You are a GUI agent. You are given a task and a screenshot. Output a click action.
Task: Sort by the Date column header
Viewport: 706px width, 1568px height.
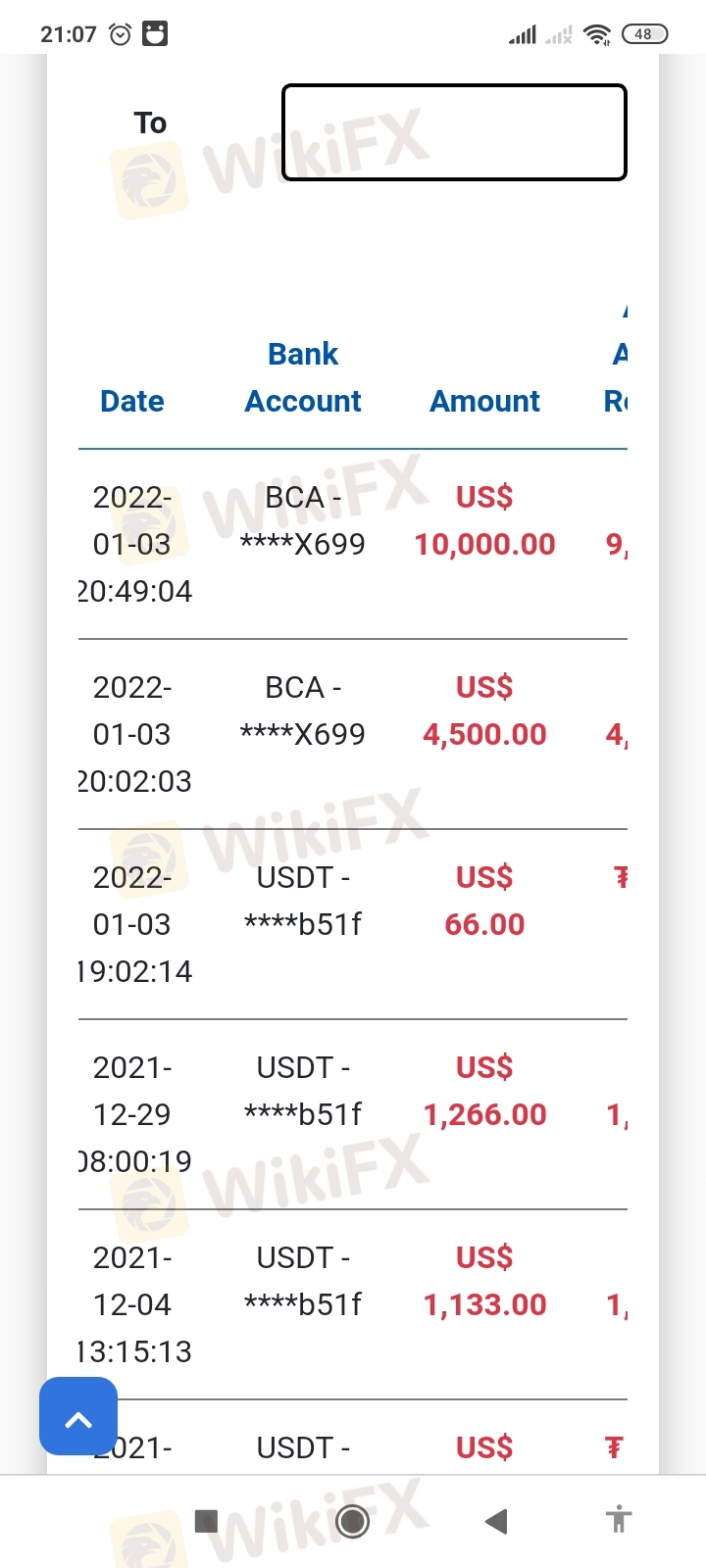[x=132, y=401]
